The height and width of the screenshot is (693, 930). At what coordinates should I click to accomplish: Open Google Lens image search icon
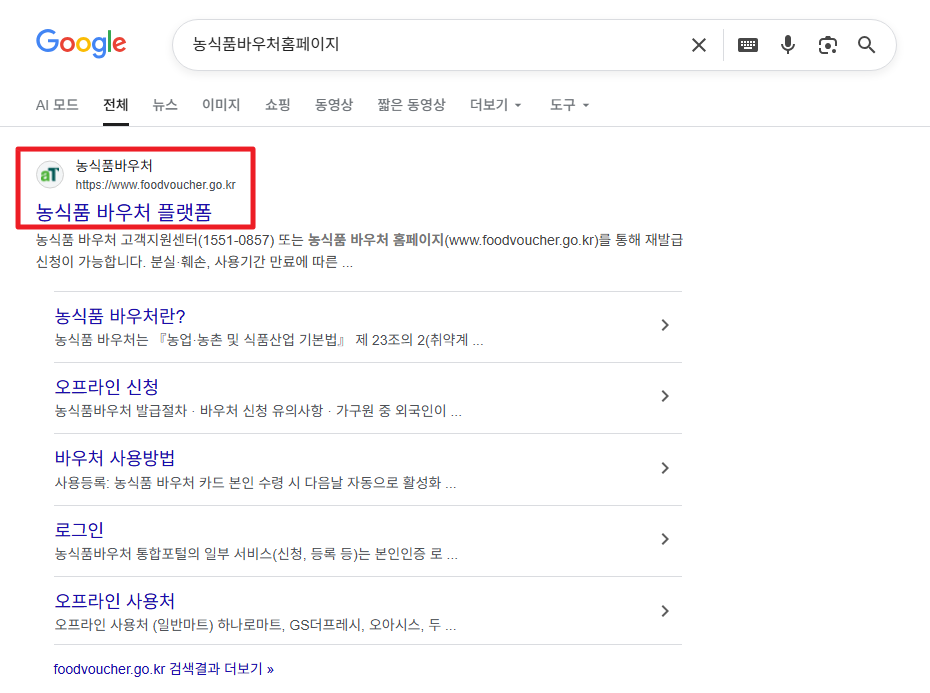(x=827, y=44)
